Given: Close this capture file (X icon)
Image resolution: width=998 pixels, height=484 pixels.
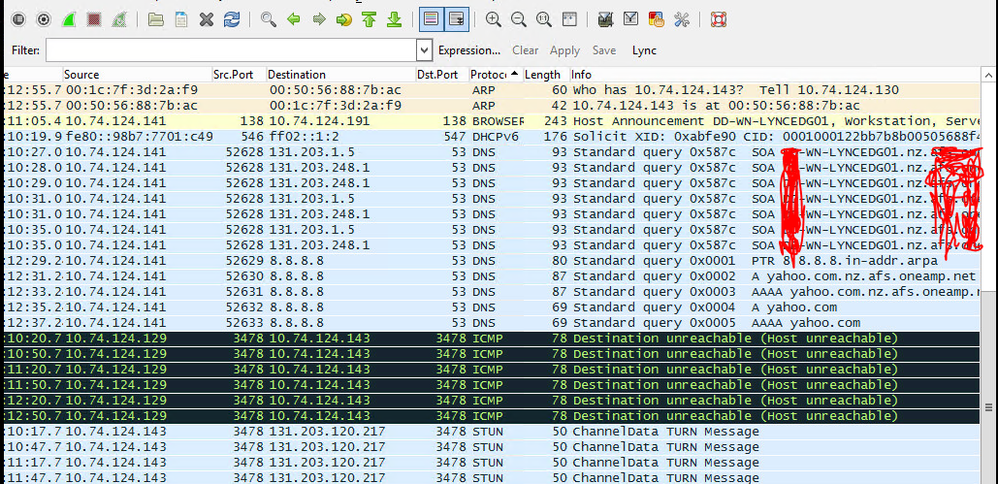Looking at the screenshot, I should [x=206, y=20].
